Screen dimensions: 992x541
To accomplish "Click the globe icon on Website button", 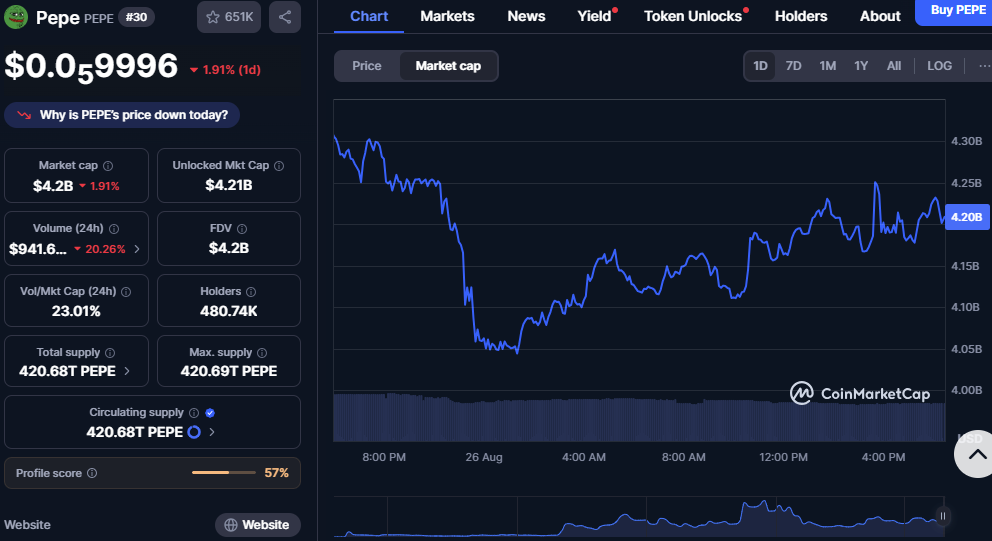I will point(231,525).
